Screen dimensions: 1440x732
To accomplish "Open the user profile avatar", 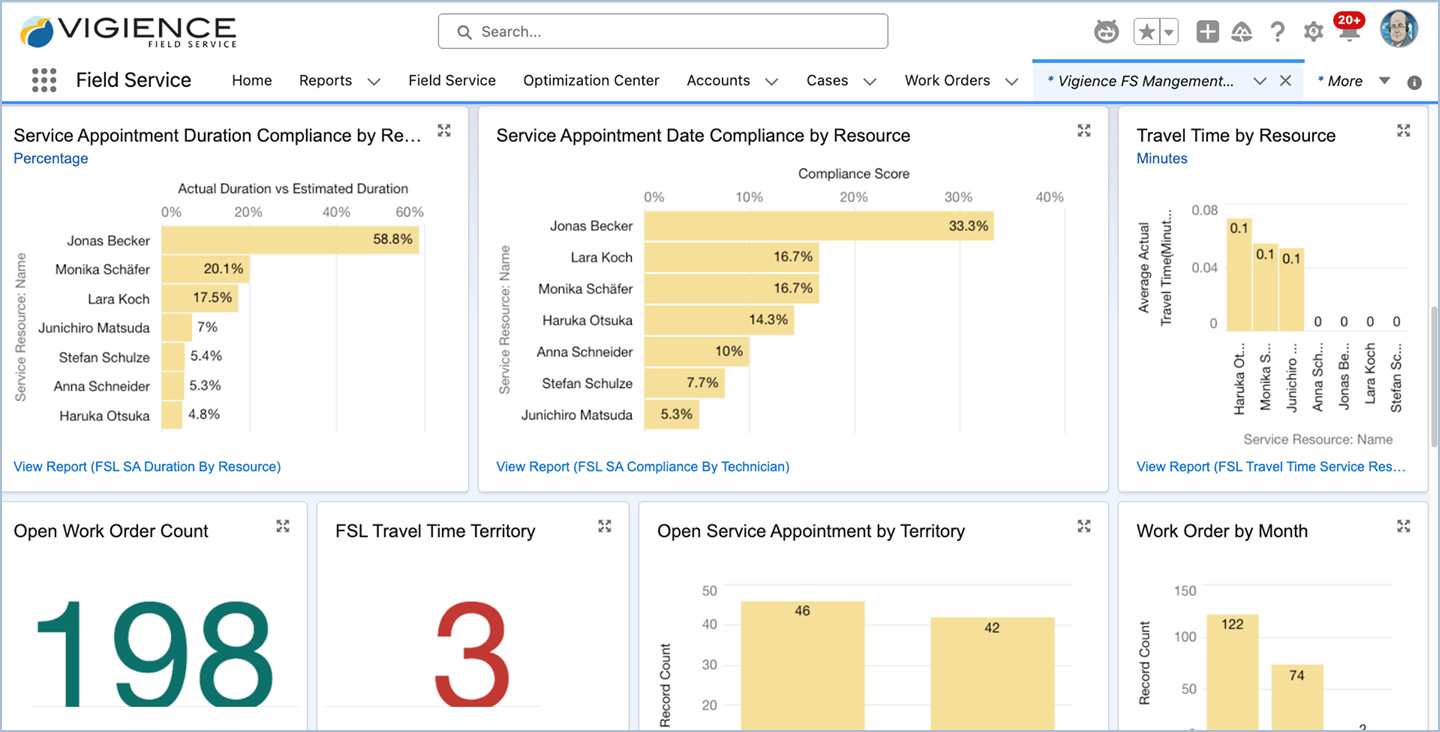I will pyautogui.click(x=1398, y=30).
